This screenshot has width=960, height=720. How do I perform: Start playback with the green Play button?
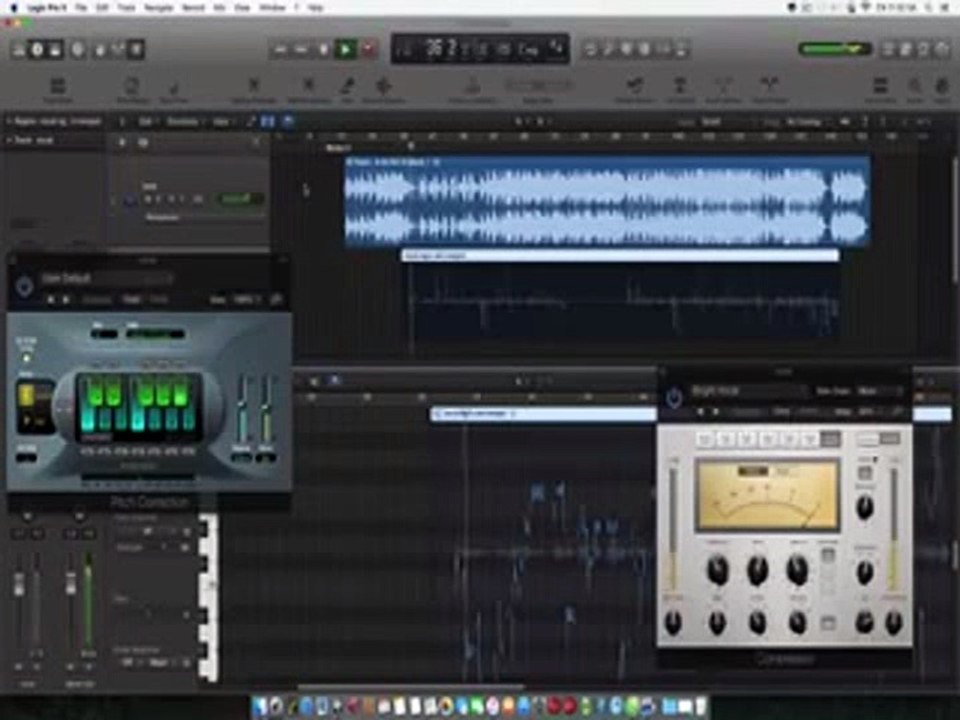[x=345, y=50]
